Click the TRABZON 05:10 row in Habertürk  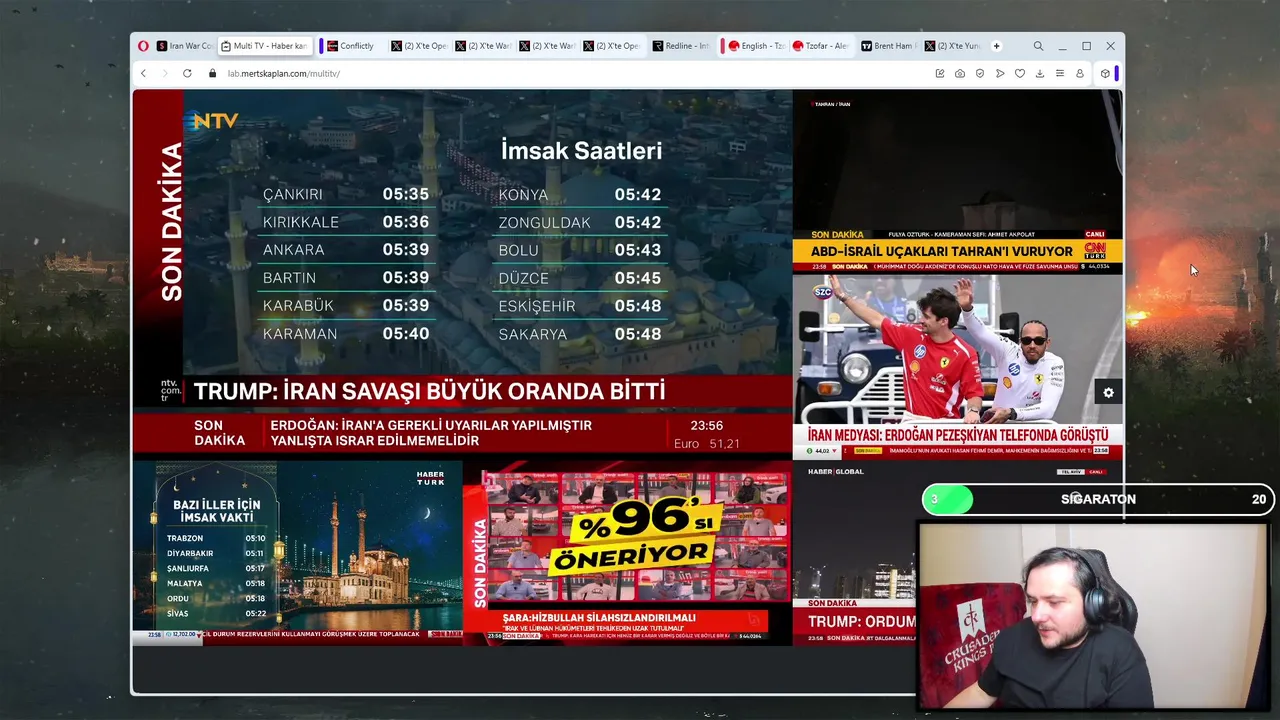[216, 538]
